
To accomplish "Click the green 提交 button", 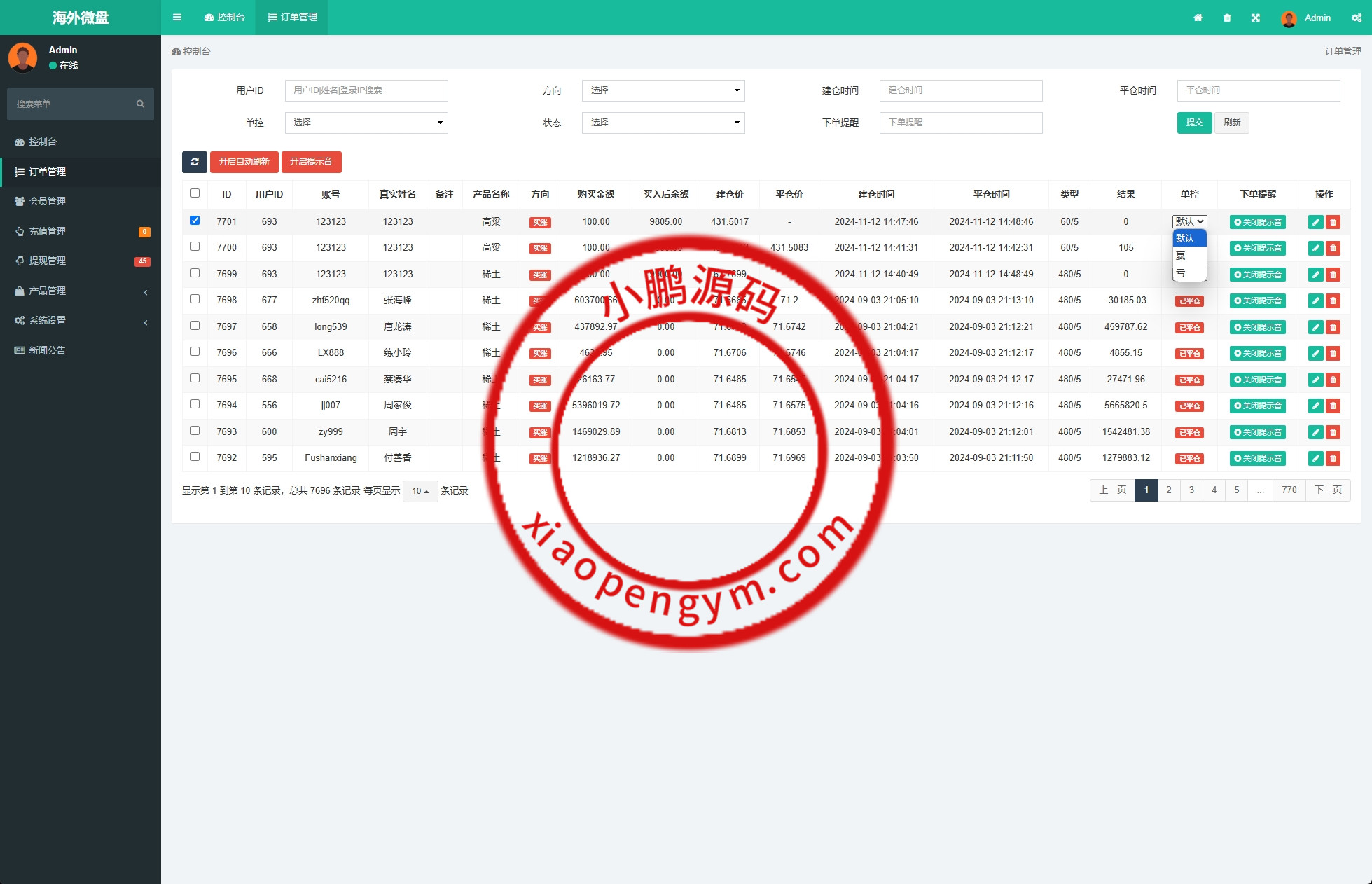I will click(x=1194, y=123).
